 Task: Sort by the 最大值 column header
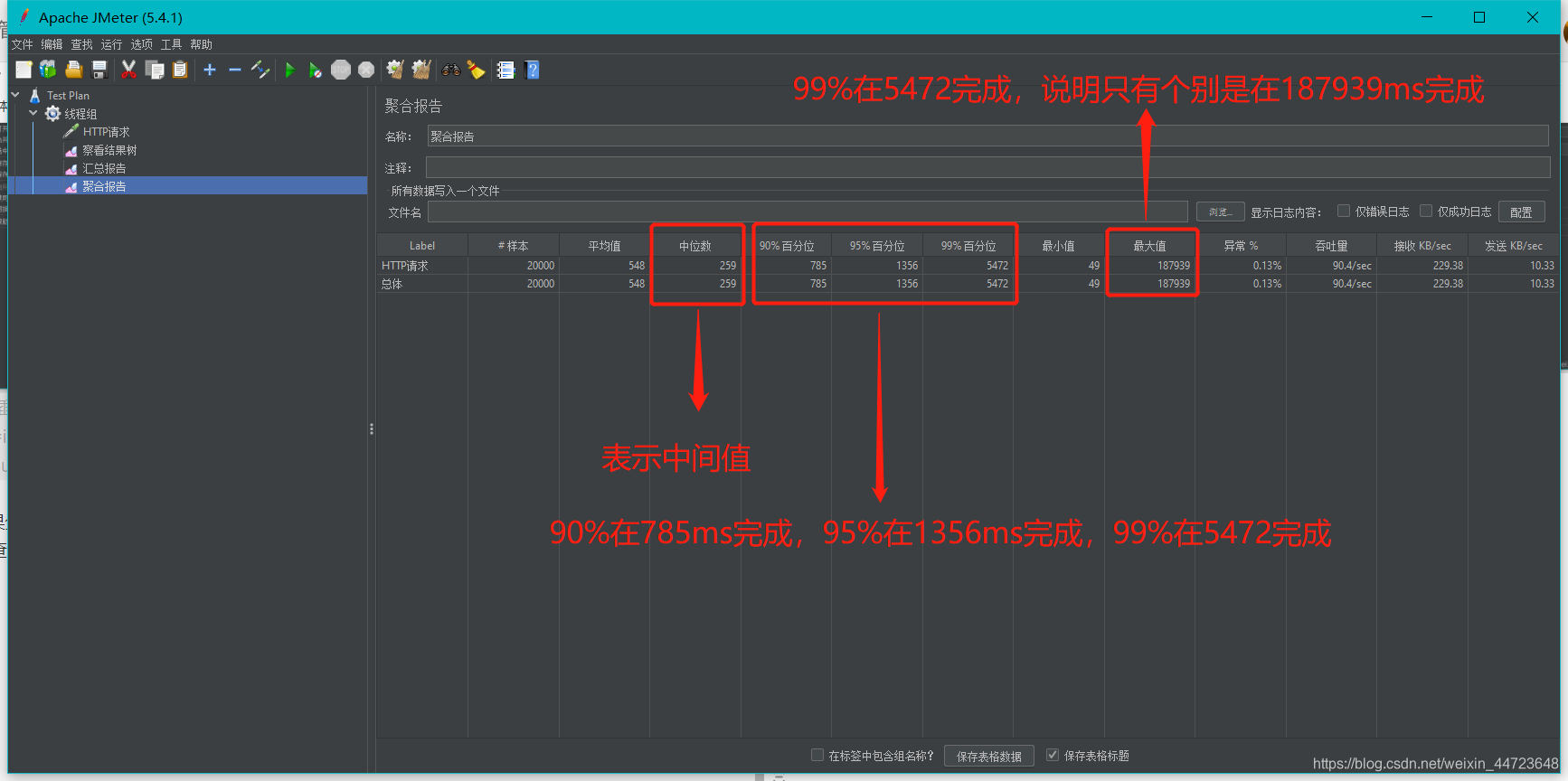[1150, 246]
